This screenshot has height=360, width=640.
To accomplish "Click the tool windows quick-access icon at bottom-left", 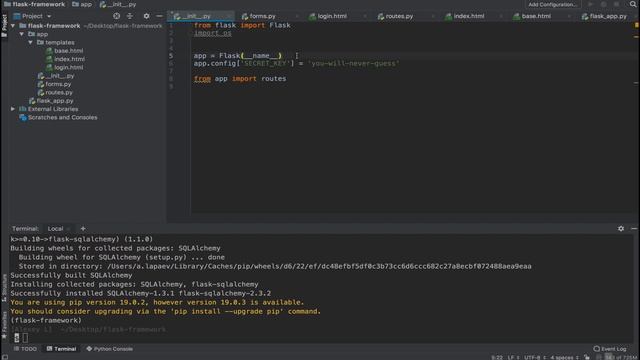I will pyautogui.click(x=5, y=357).
